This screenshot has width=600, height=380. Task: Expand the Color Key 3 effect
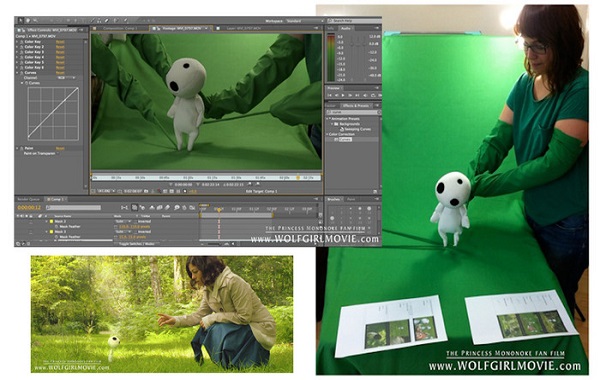(17, 52)
